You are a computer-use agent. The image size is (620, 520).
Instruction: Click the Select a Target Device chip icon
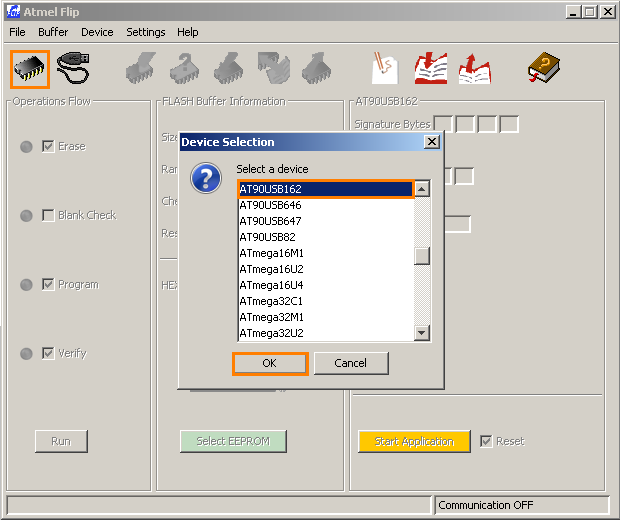[30, 69]
